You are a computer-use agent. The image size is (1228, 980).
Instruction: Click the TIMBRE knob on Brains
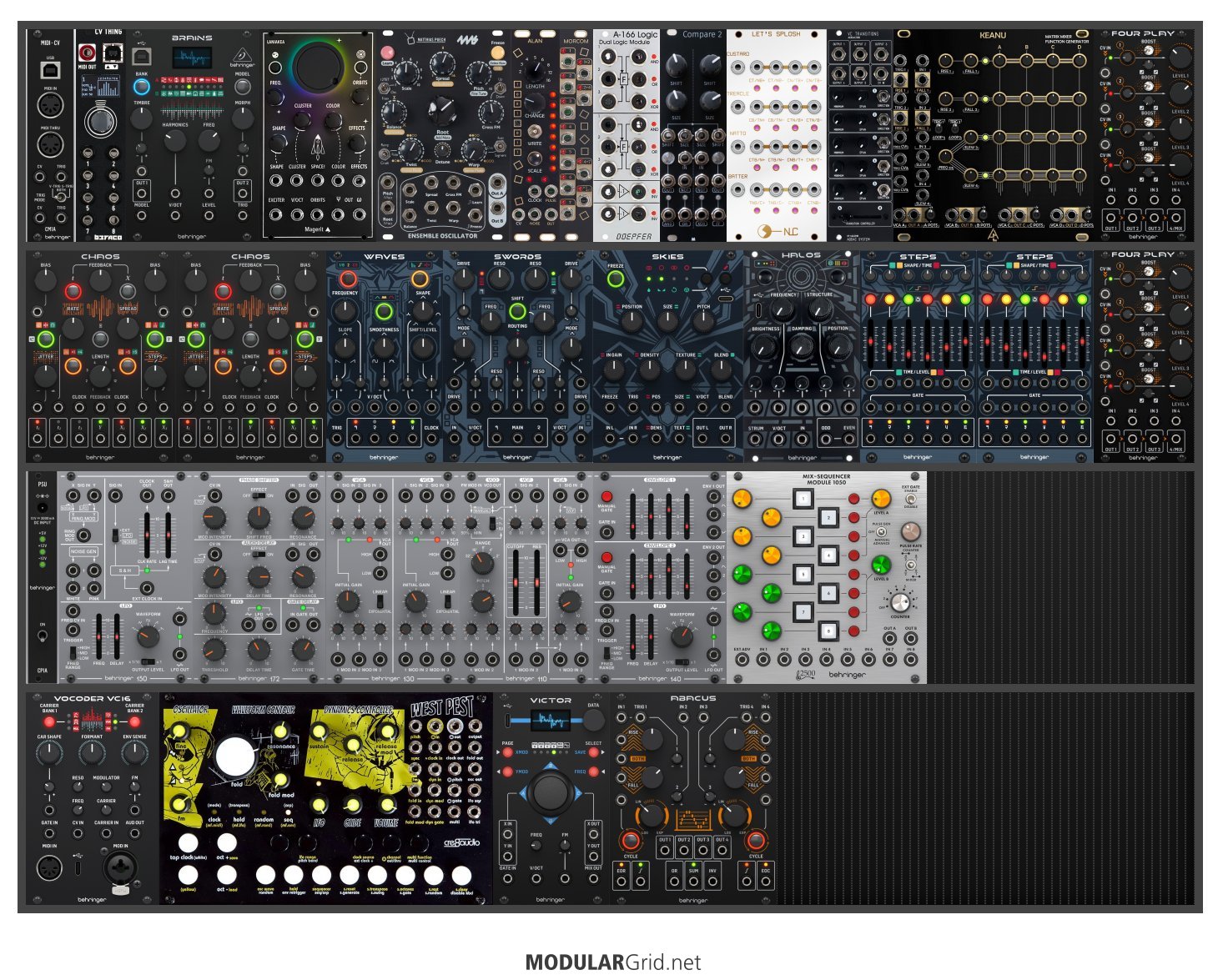pos(142,118)
